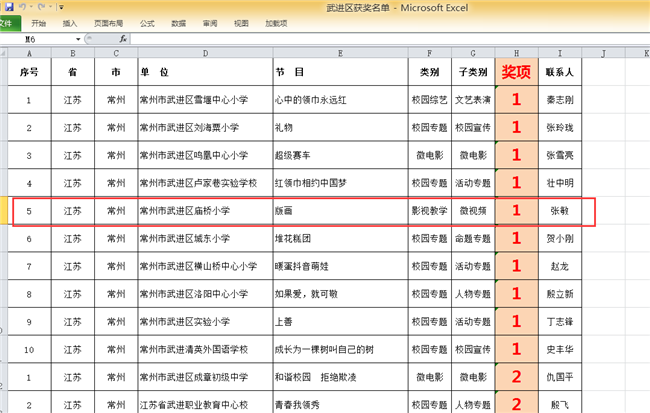Switch to the 开始 ribbon tab
Screen dimensions: 650x413
pos(38,22)
